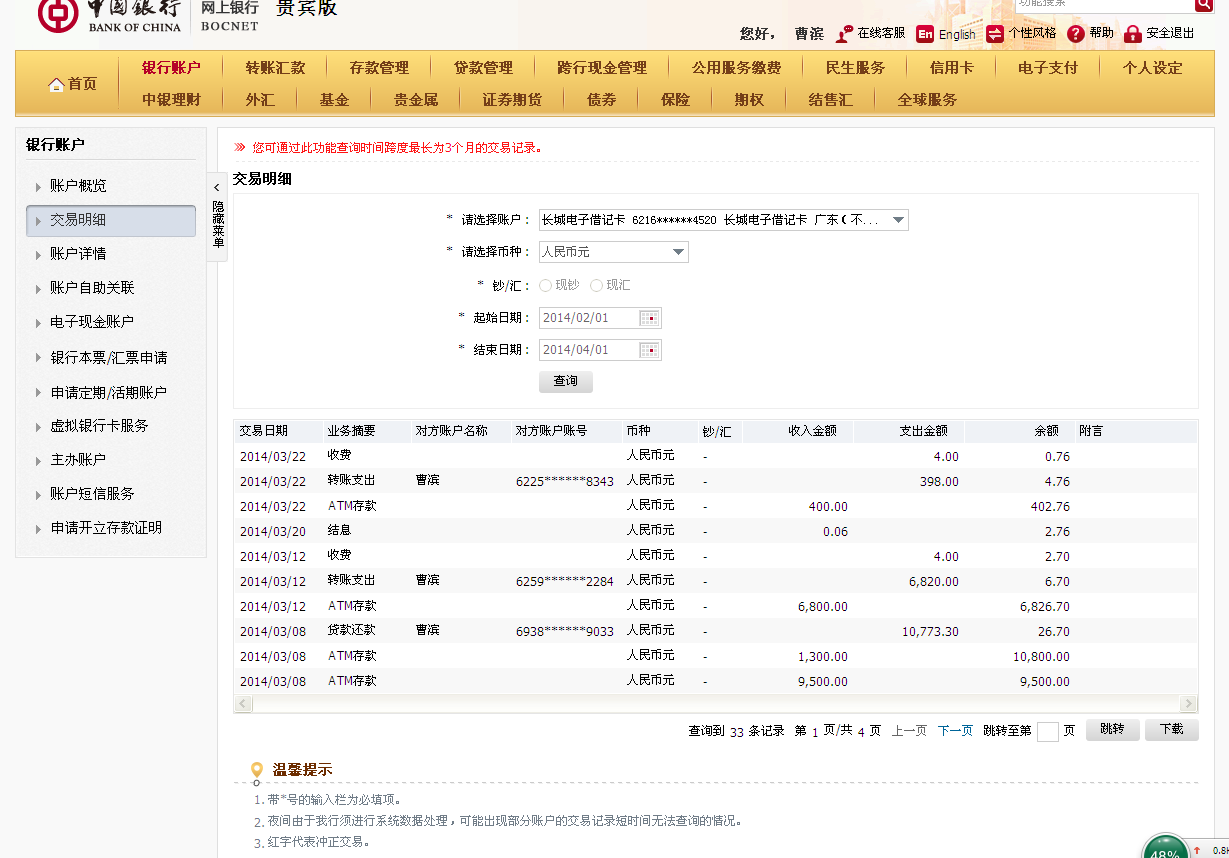
Task: Expand 账户详情 in the left sidebar
Action: coord(78,254)
